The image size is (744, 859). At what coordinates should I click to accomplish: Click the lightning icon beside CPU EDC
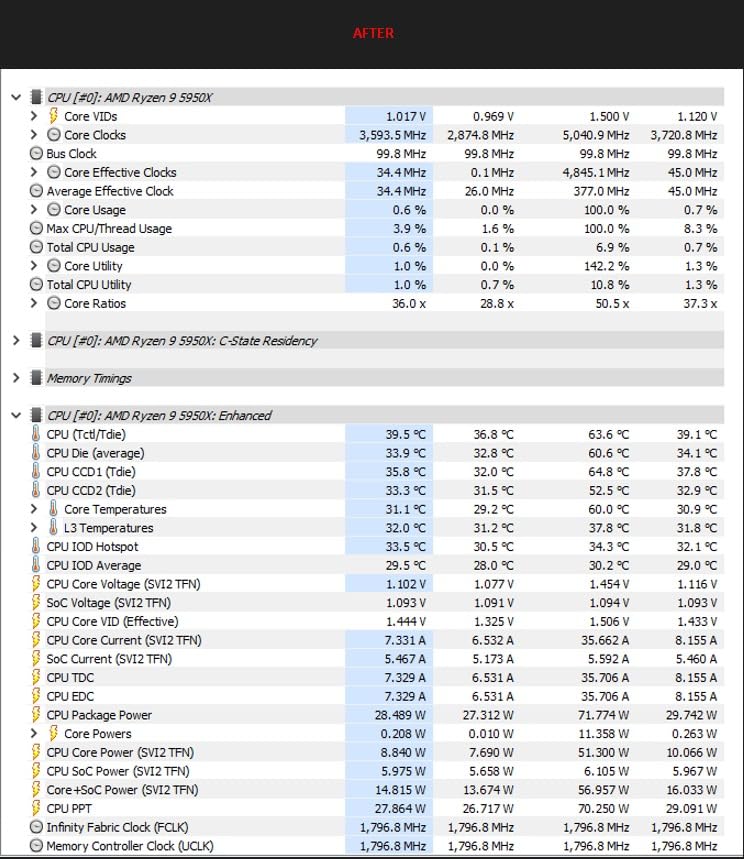point(36,696)
